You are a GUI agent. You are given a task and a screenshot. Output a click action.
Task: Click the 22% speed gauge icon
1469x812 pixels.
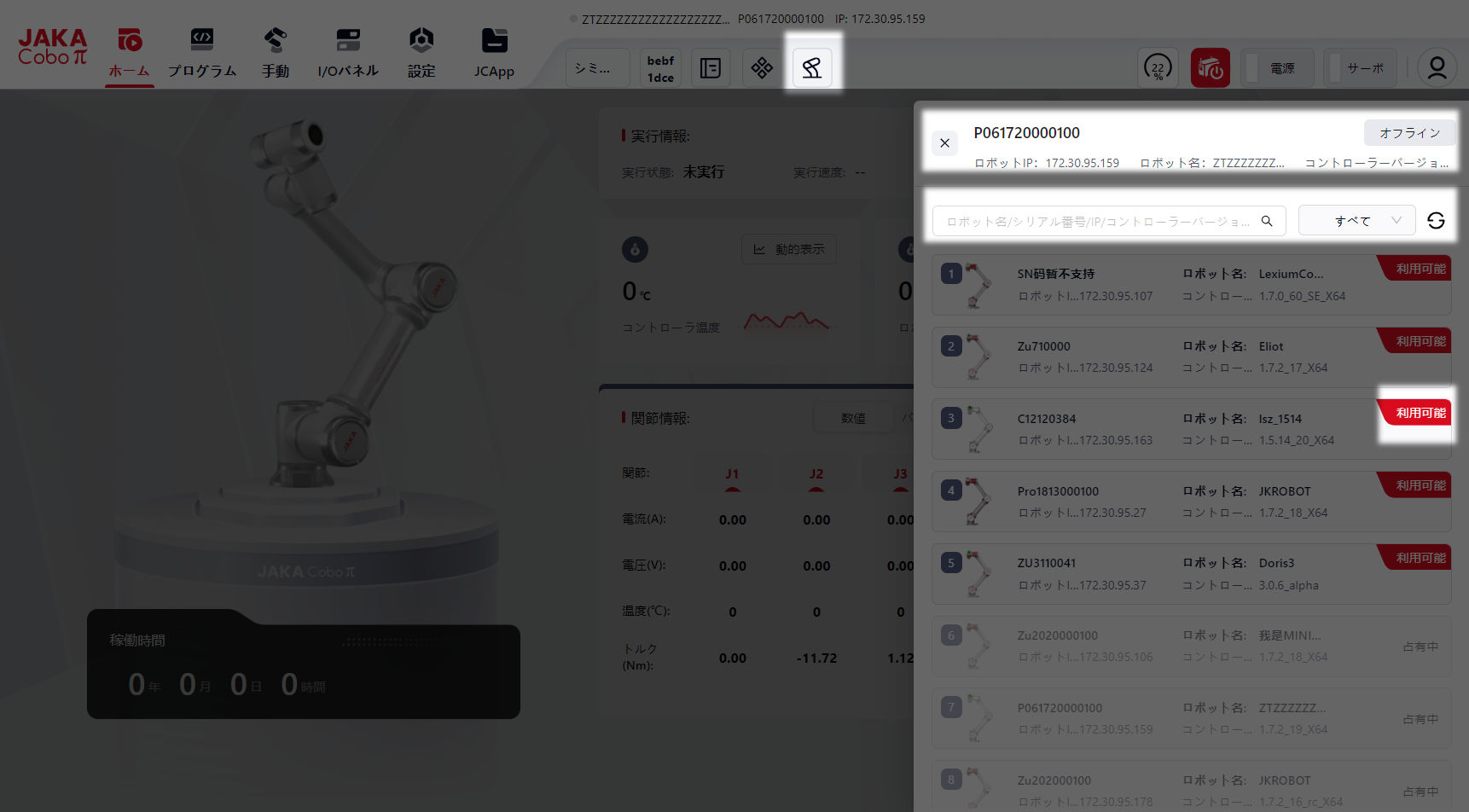click(1158, 67)
